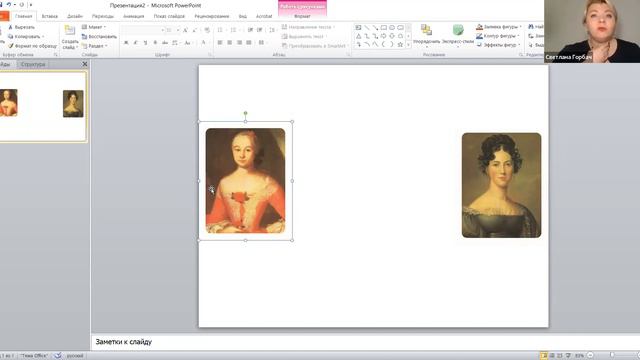Increase the list indent level
Viewport: 640px width, 360px height.
[x=260, y=30]
